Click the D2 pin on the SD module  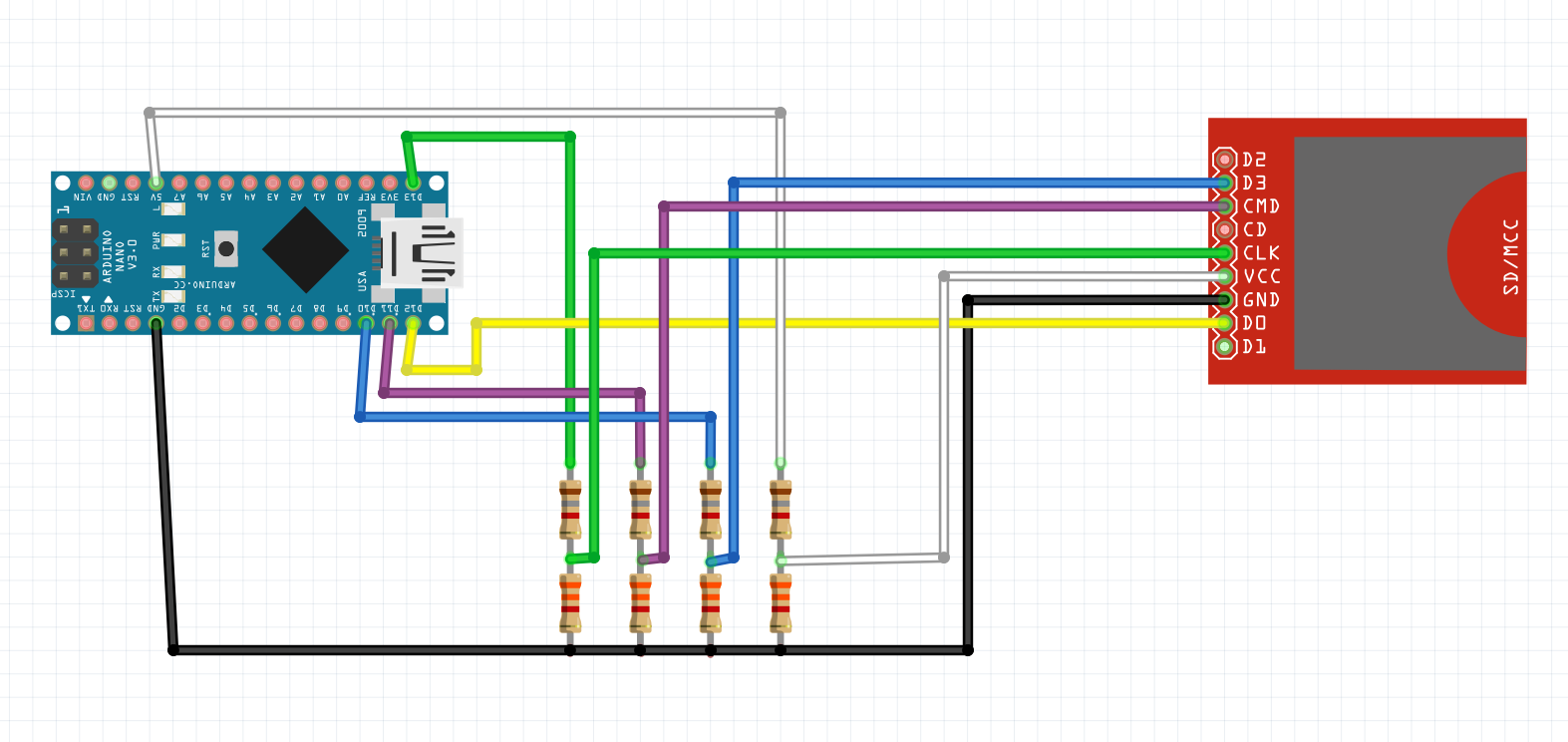pyautogui.click(x=1224, y=160)
